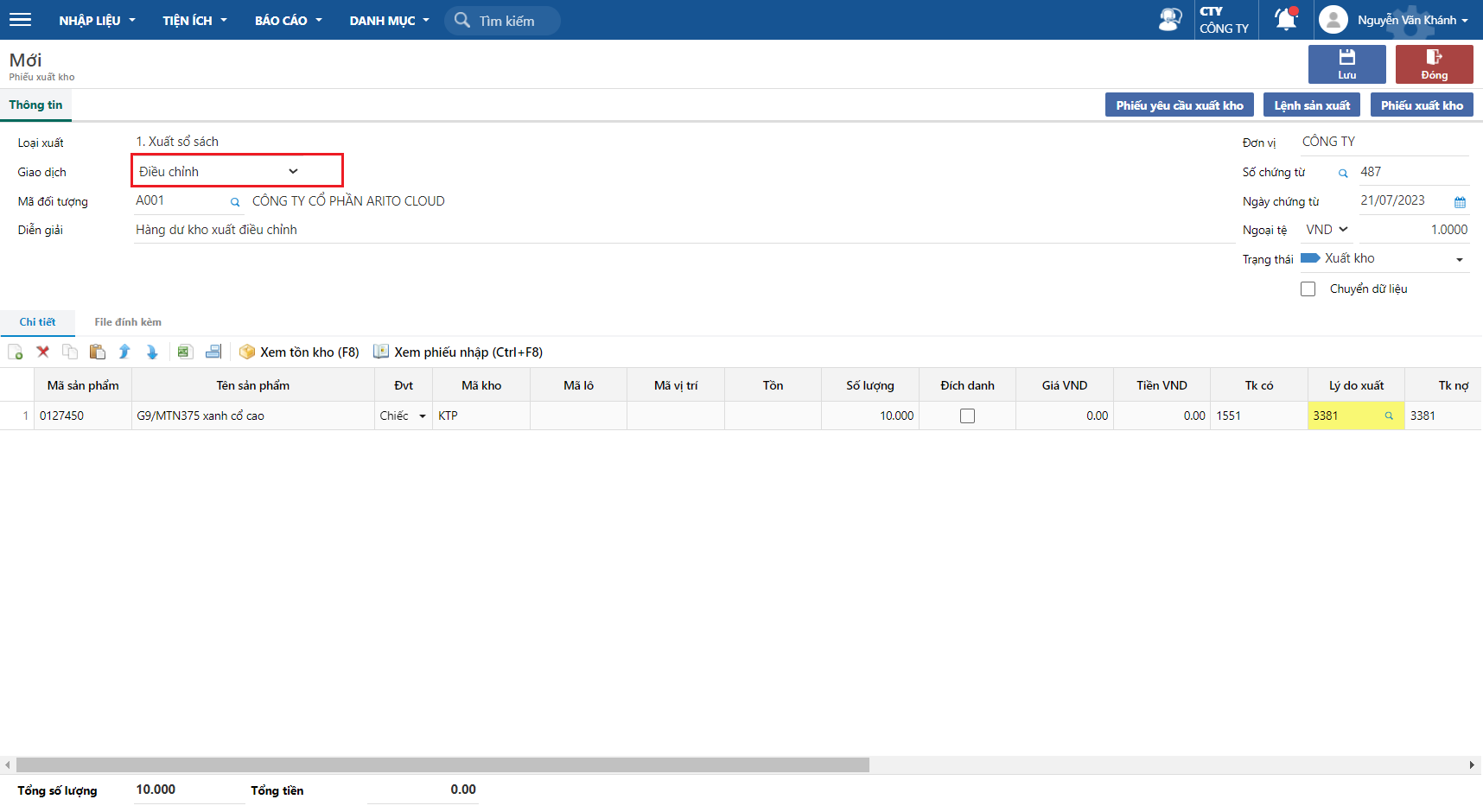Screen dimensions: 1483x812
Task: Delete row with the red X icon
Action: pyautogui.click(x=43, y=352)
